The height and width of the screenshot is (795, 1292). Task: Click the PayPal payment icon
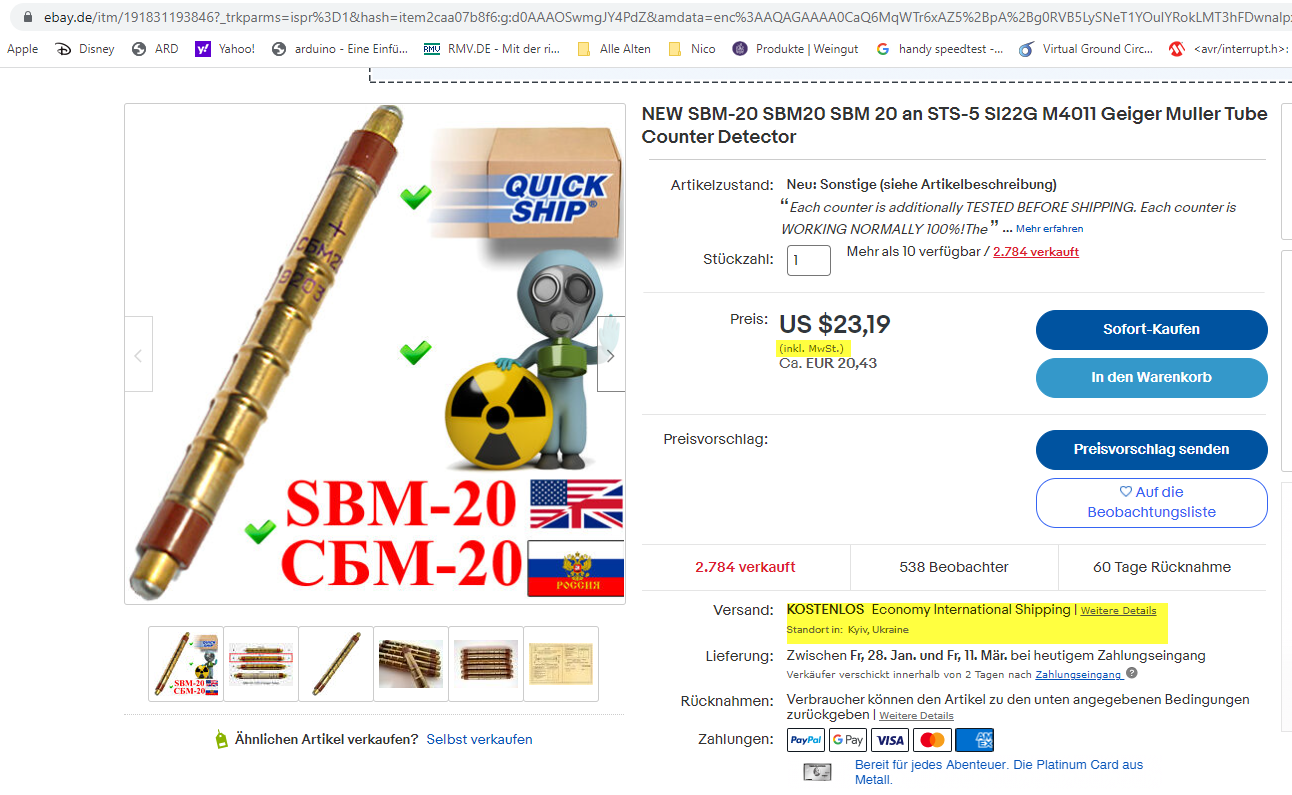(806, 740)
